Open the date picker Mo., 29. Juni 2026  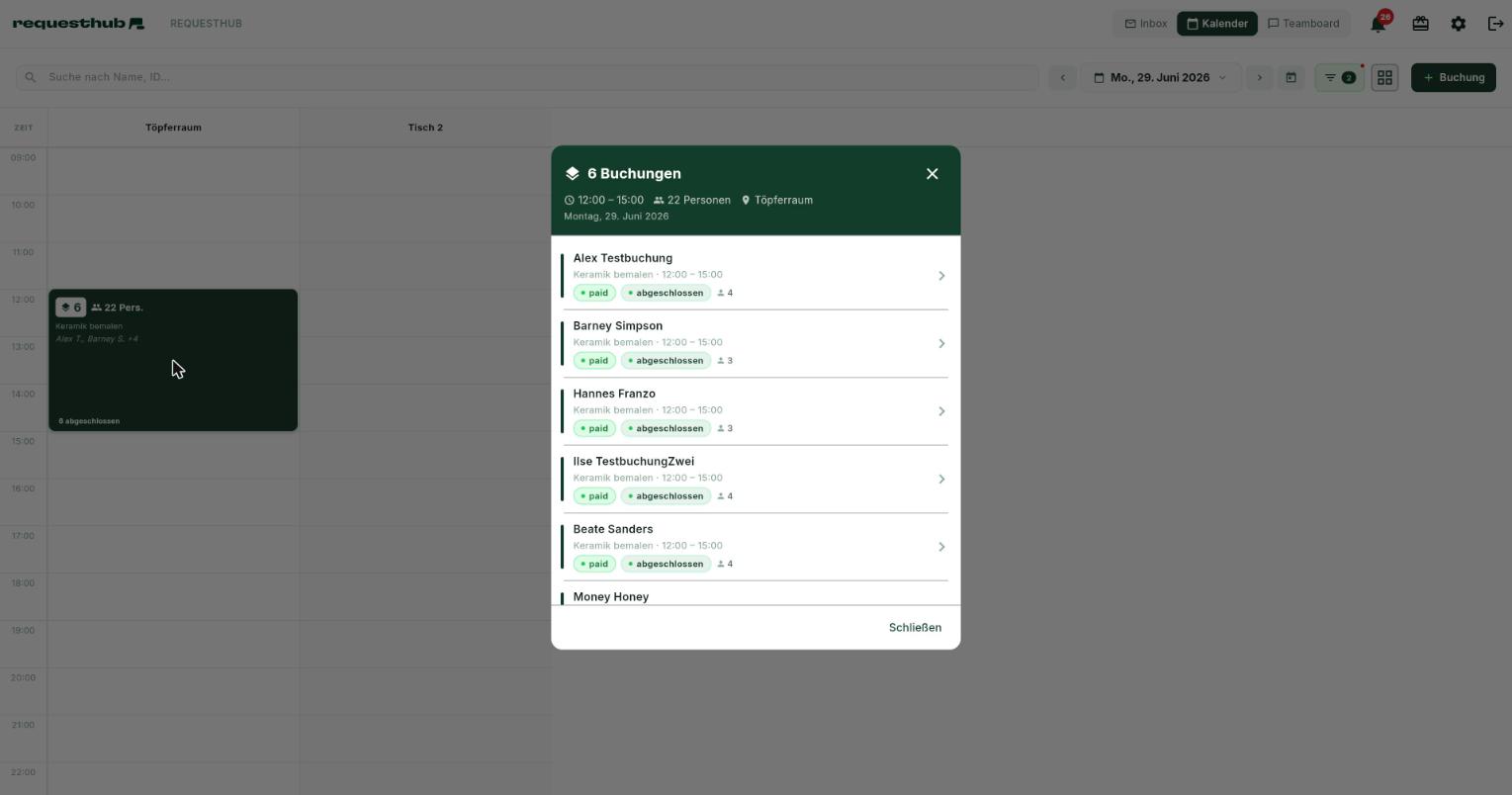1160,77
